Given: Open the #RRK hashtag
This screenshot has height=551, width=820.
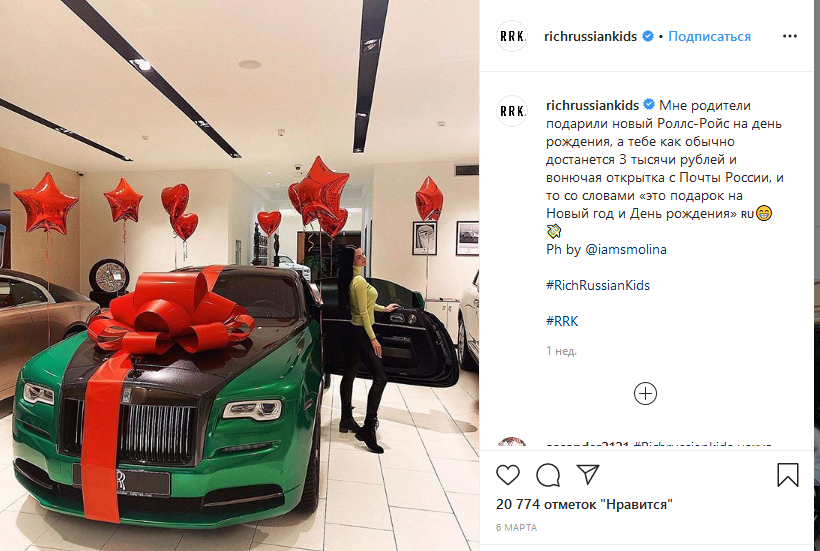Looking at the screenshot, I should (x=562, y=321).
